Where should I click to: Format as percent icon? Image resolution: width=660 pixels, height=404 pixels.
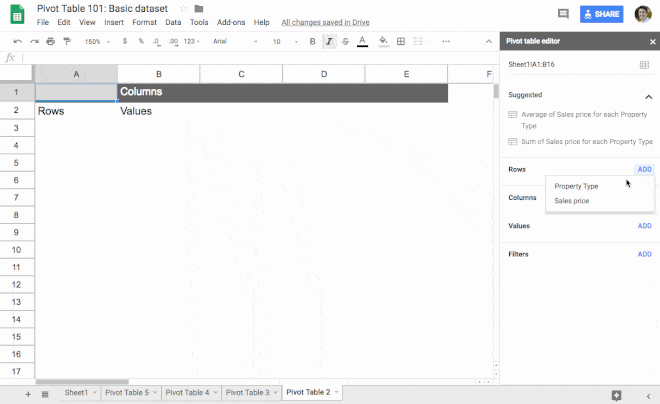point(141,41)
